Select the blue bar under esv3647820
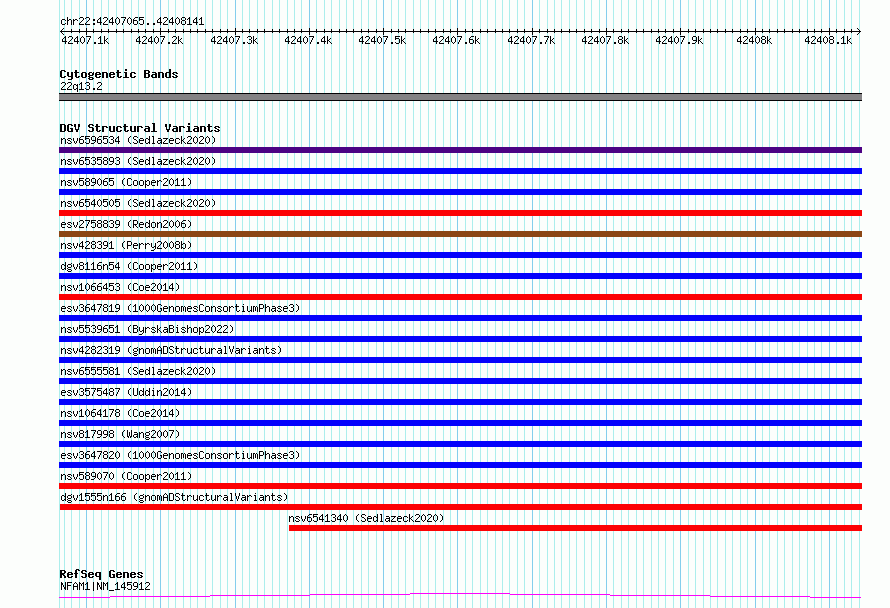The height and width of the screenshot is (608, 890). pyautogui.click(x=460, y=465)
